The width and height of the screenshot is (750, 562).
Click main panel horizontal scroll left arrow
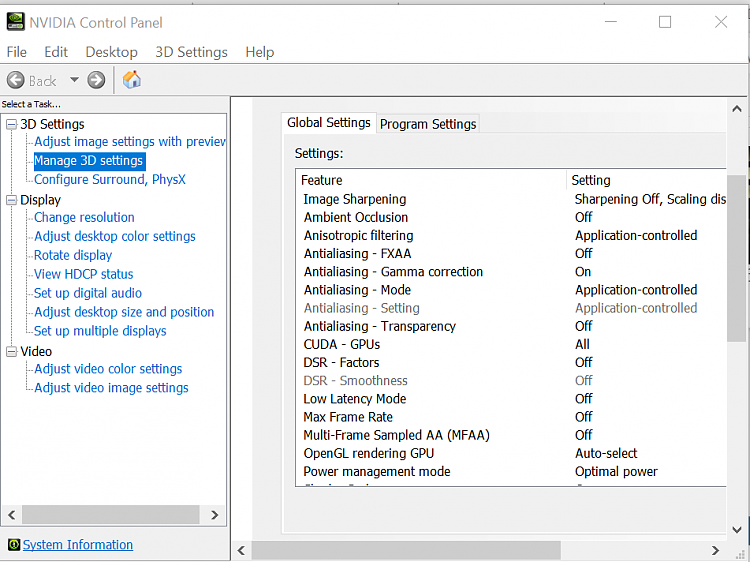242,551
